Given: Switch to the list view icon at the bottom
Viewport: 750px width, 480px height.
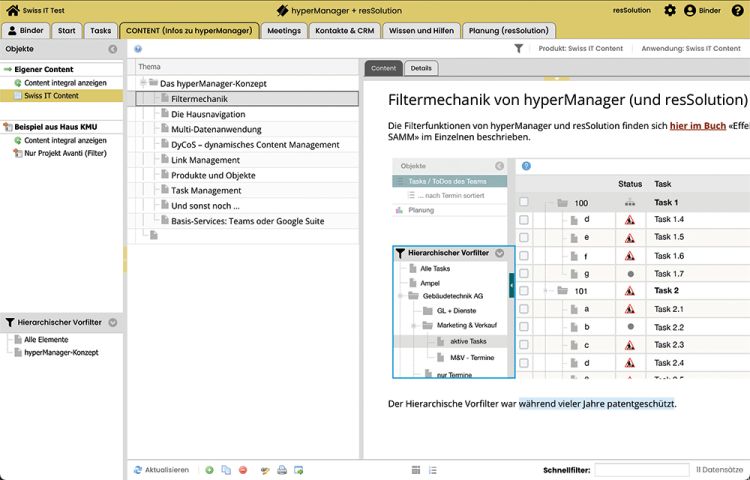Looking at the screenshot, I should (433, 470).
